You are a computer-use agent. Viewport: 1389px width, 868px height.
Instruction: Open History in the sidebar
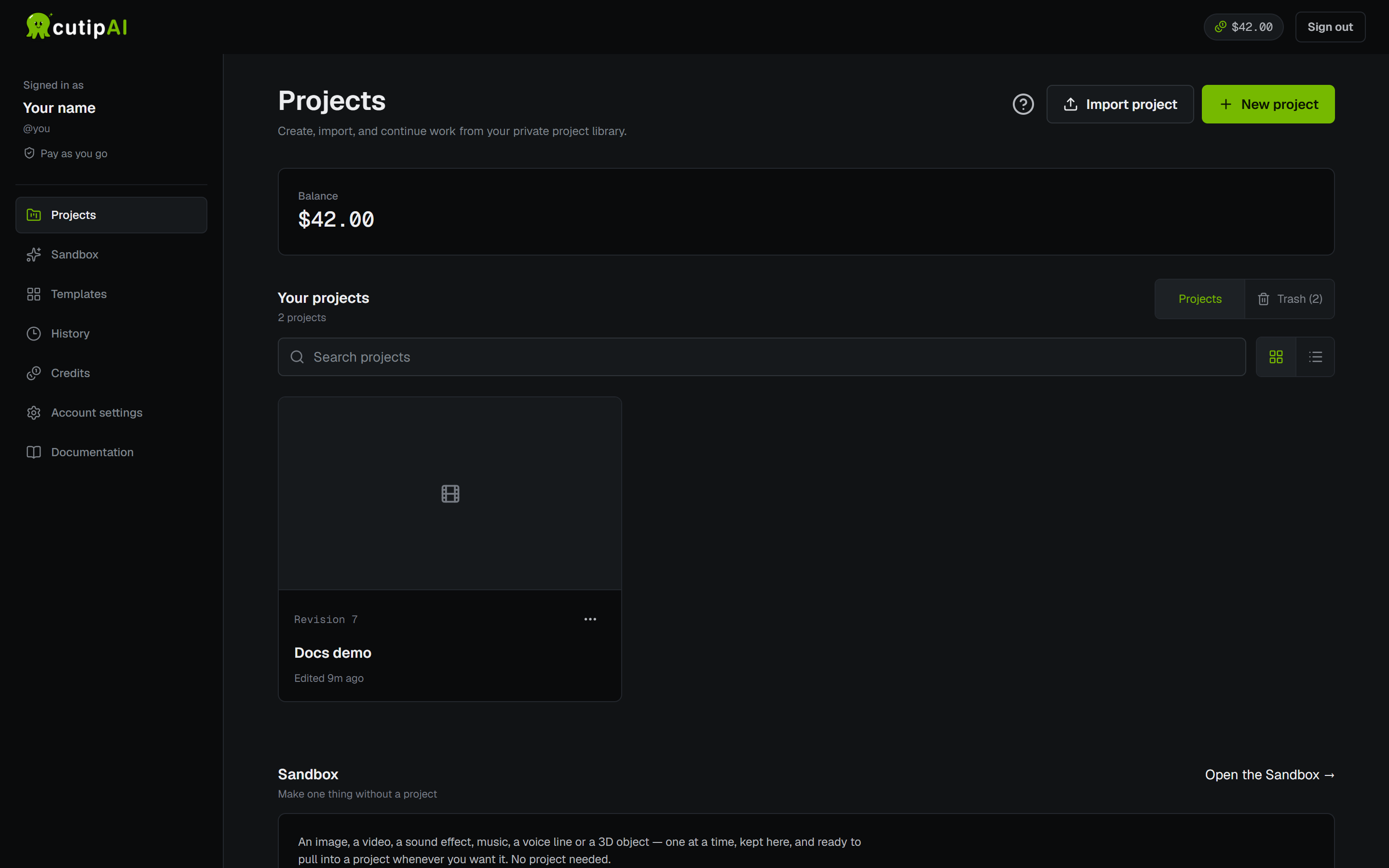[111, 334]
